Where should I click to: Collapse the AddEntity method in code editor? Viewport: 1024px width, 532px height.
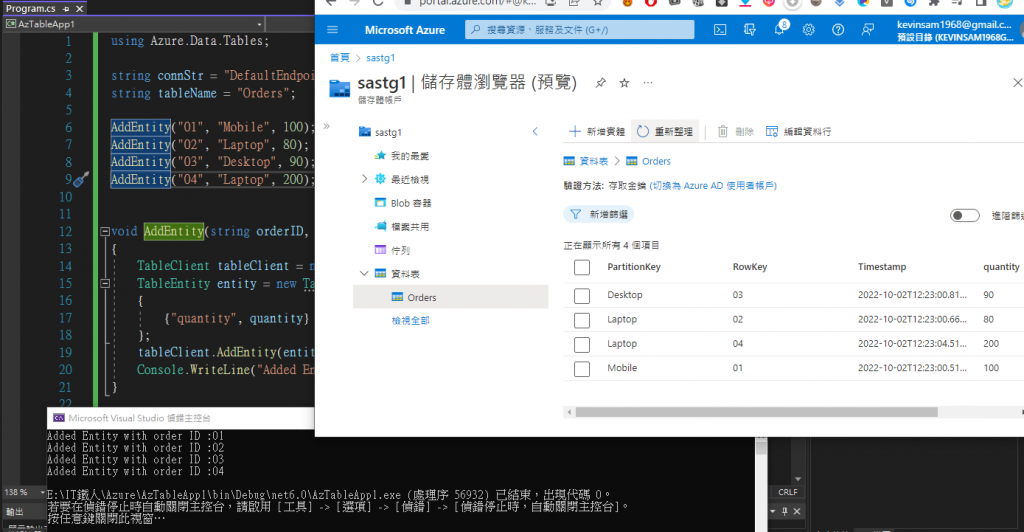(104, 231)
